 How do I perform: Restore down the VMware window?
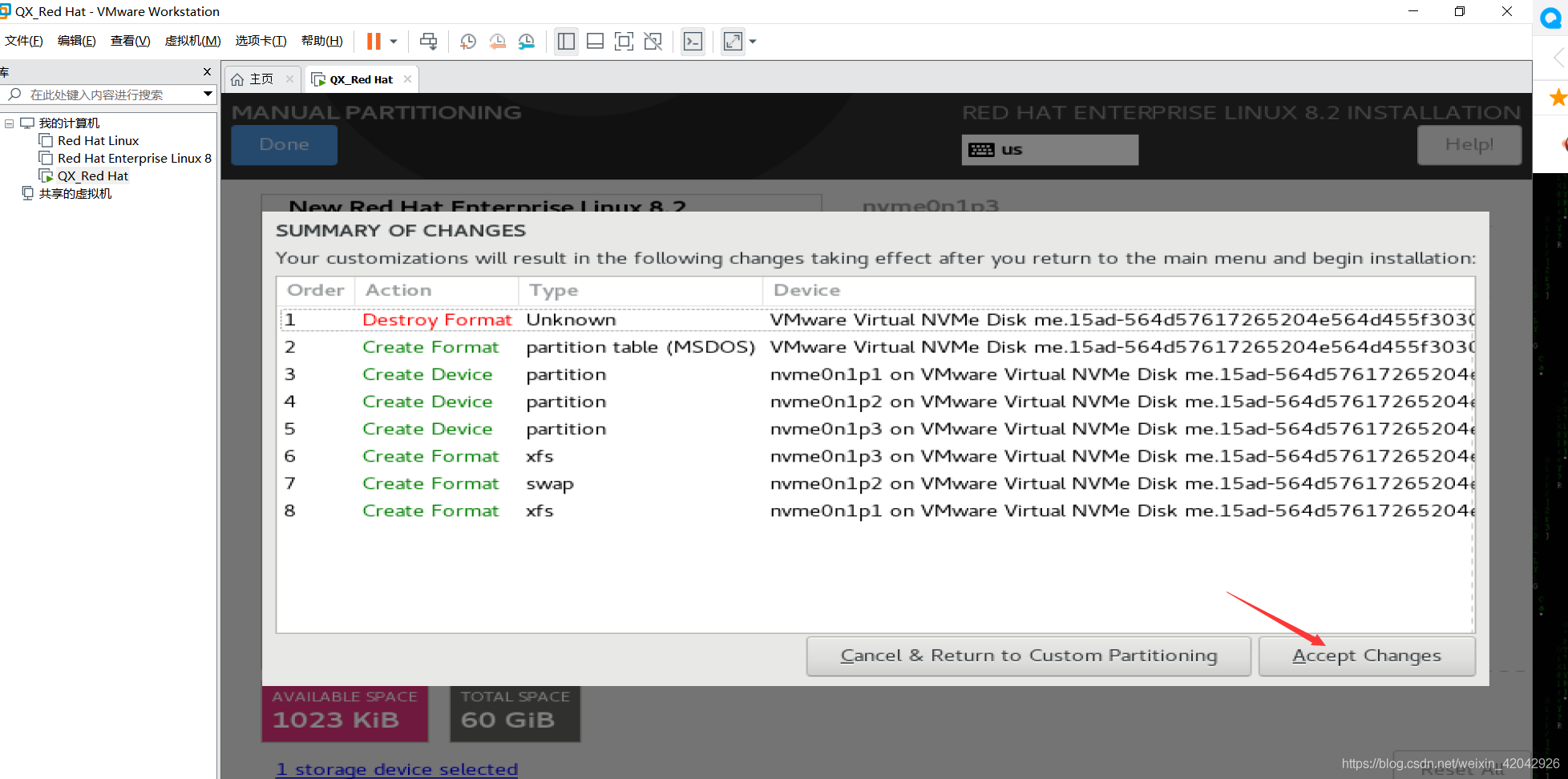click(x=1460, y=11)
